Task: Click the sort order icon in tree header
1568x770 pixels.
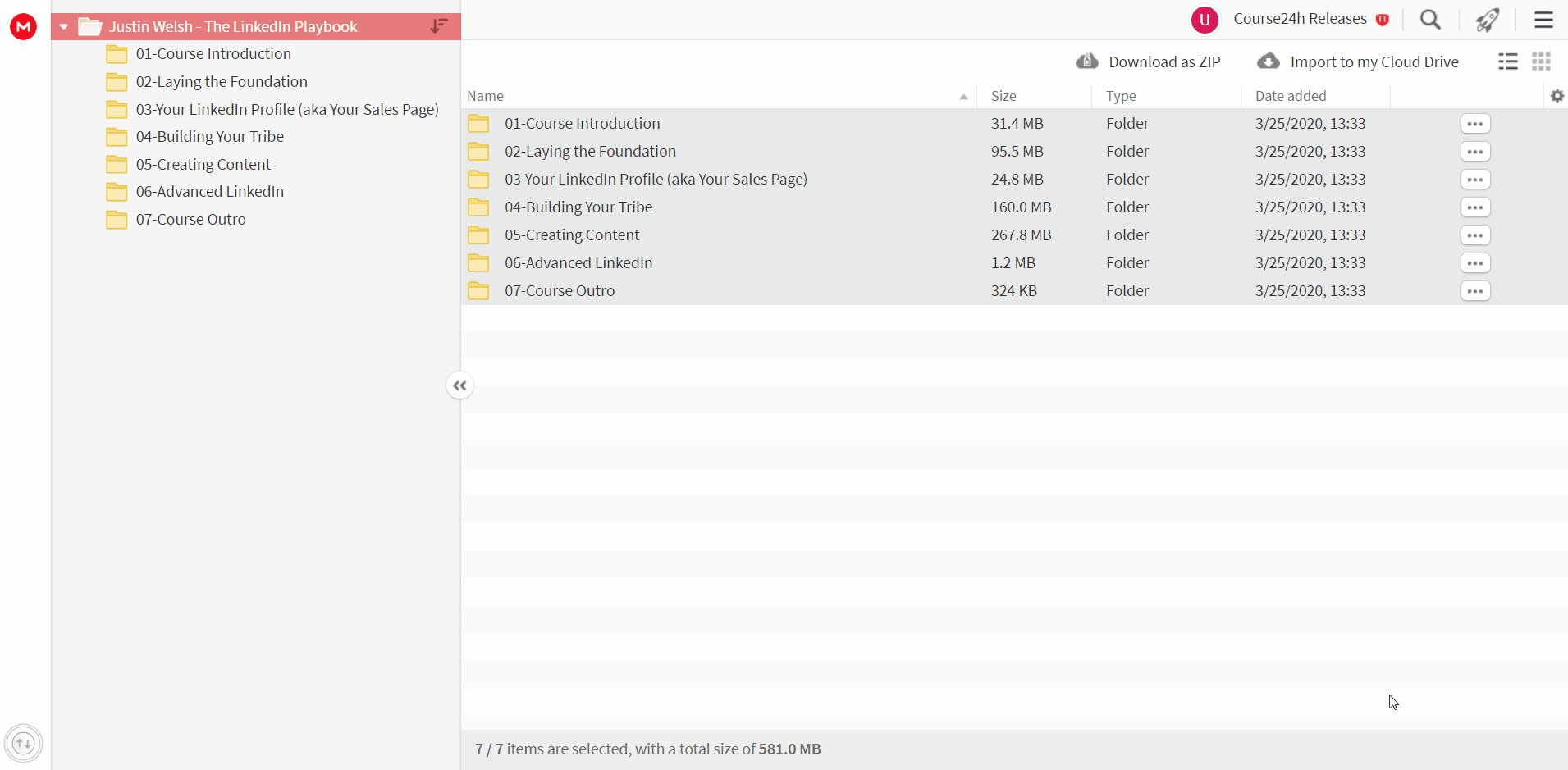Action: [x=439, y=26]
